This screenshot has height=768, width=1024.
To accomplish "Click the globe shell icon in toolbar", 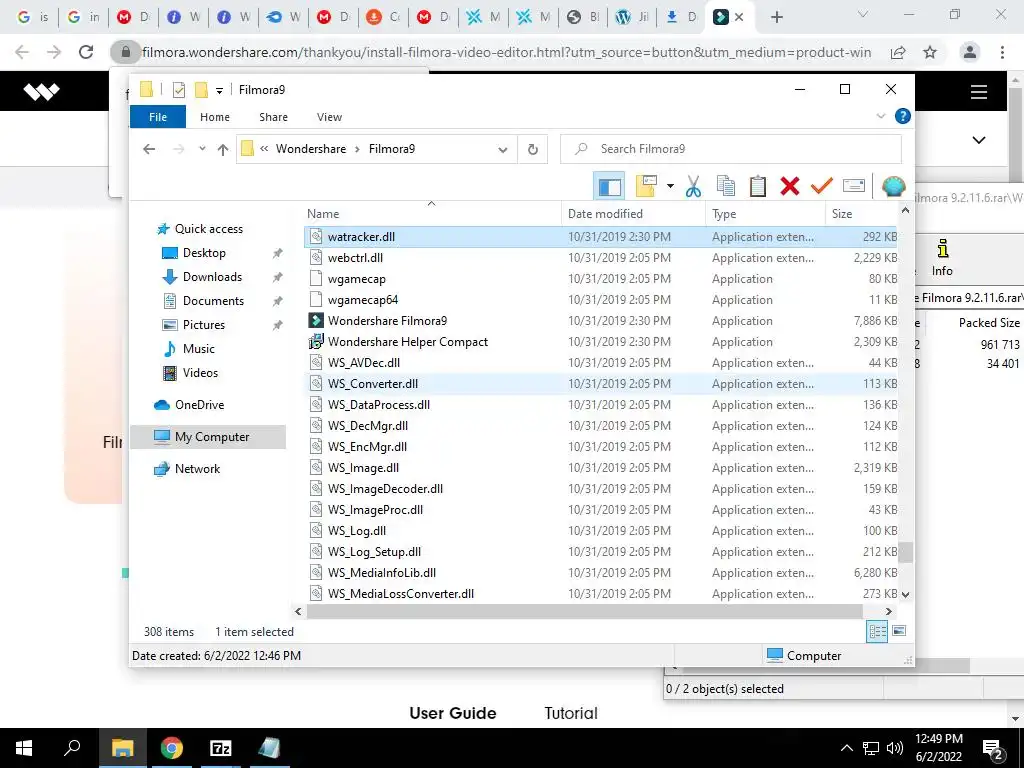I will (x=893, y=187).
